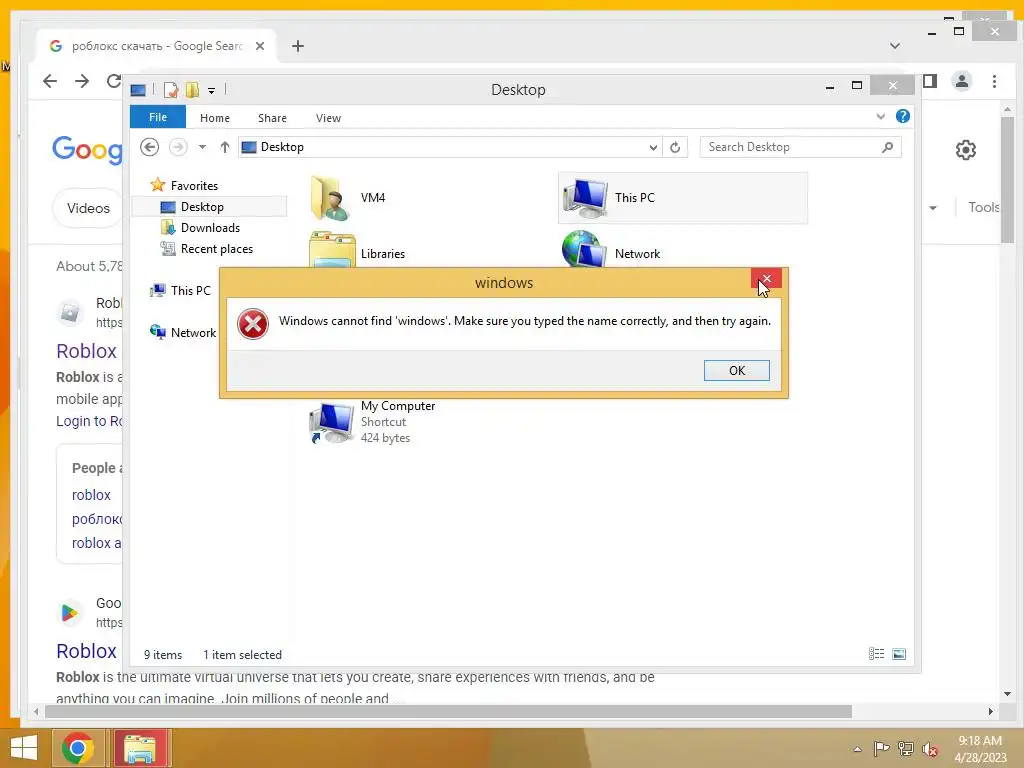Open Chrome profile avatar icon
The height and width of the screenshot is (768, 1024).
point(962,81)
